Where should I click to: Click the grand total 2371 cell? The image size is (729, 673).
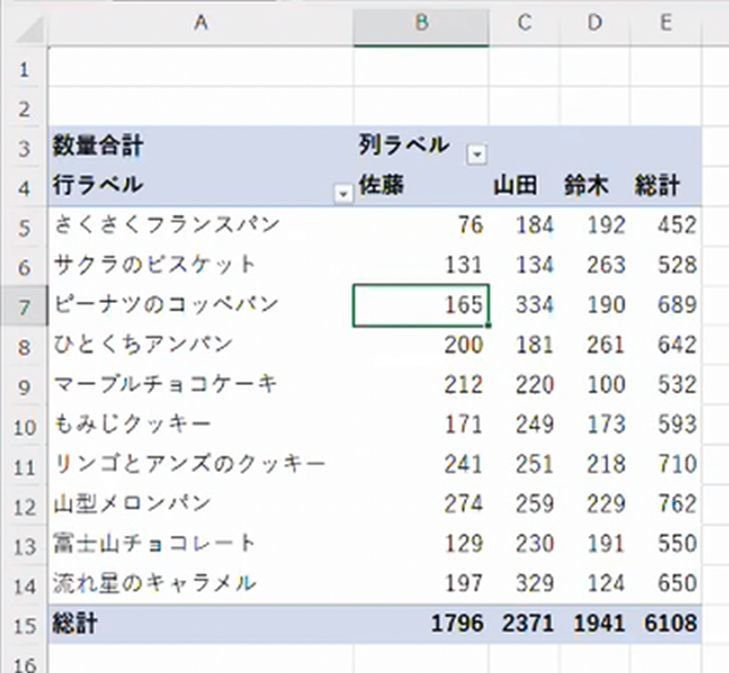pos(525,624)
